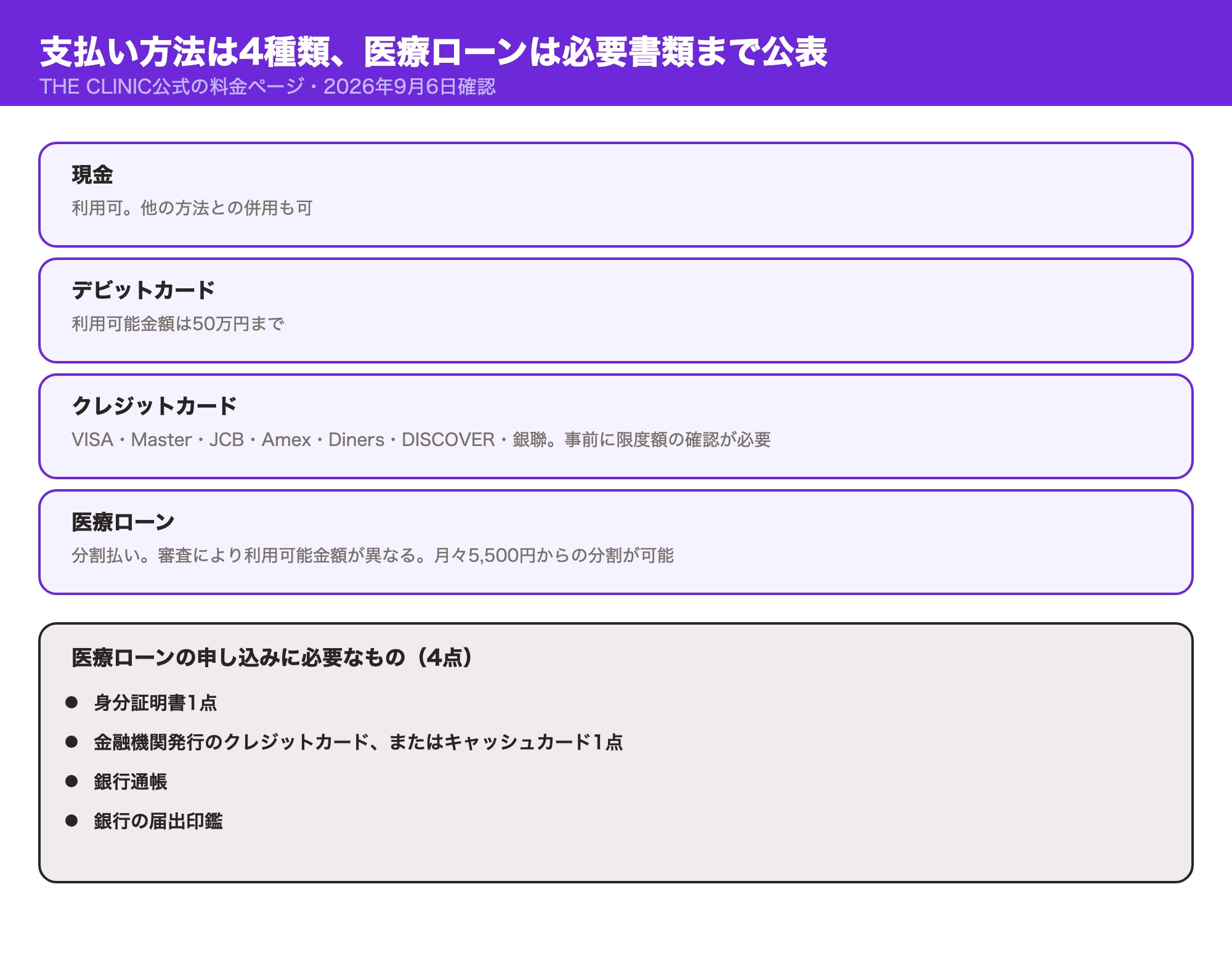Click bullet item 銀行通帳

pos(131,782)
